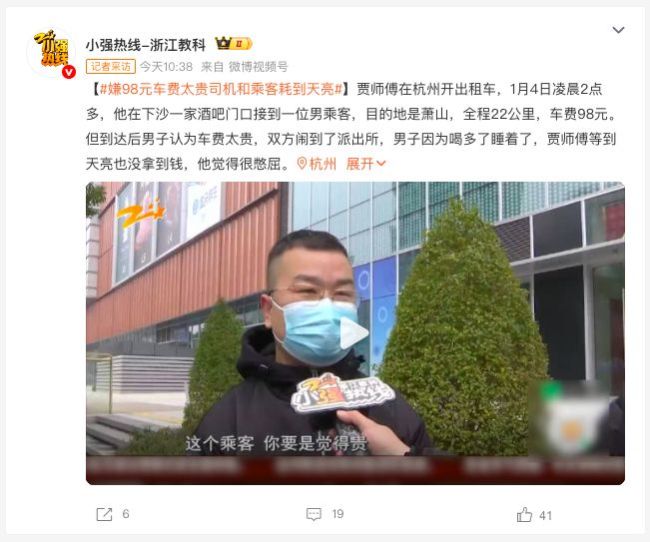Open the 小强热线-浙江教科 account name
The height and width of the screenshot is (542, 650).
(x=146, y=45)
